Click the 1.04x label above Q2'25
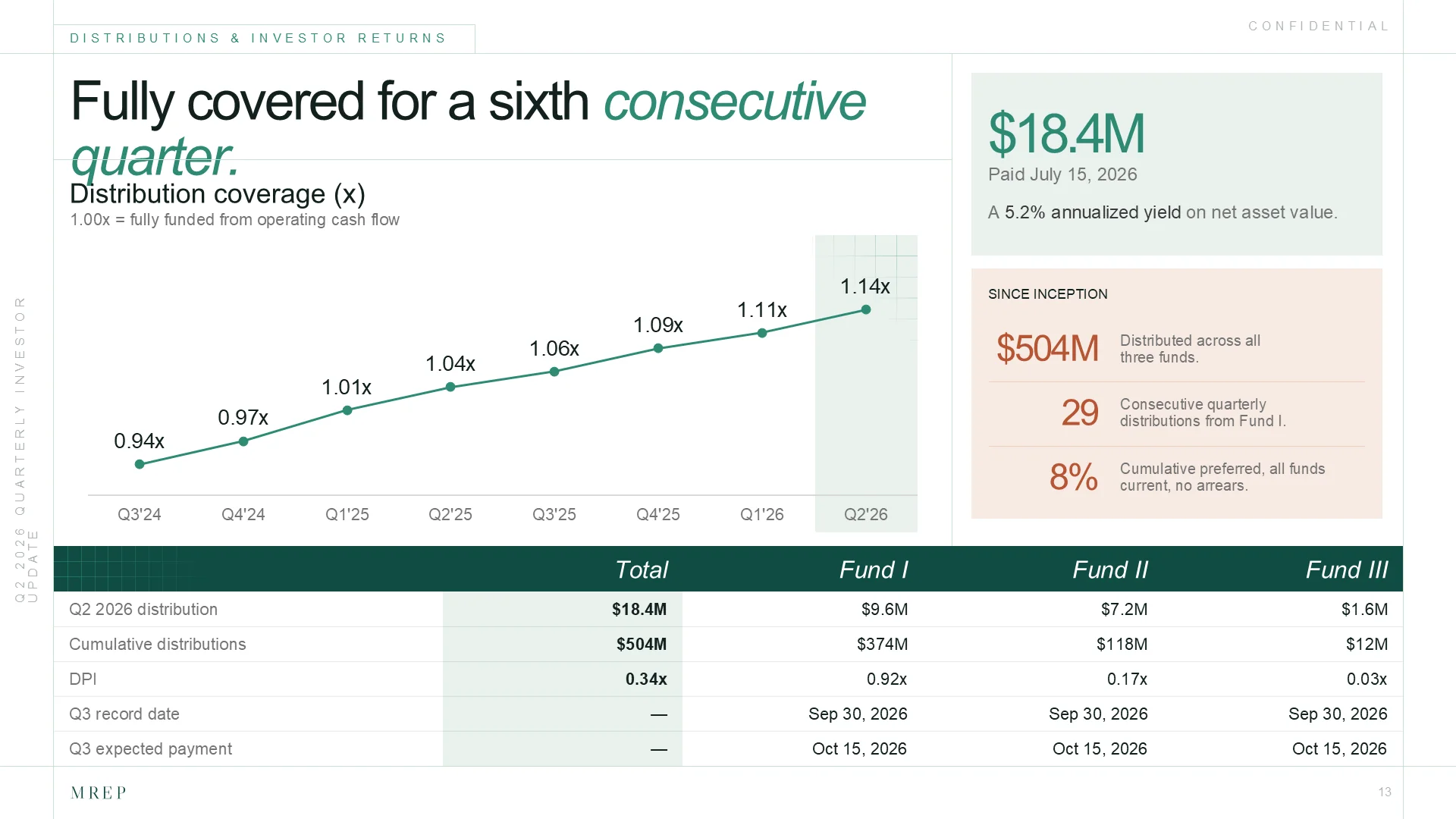The height and width of the screenshot is (819, 1456). tap(450, 364)
